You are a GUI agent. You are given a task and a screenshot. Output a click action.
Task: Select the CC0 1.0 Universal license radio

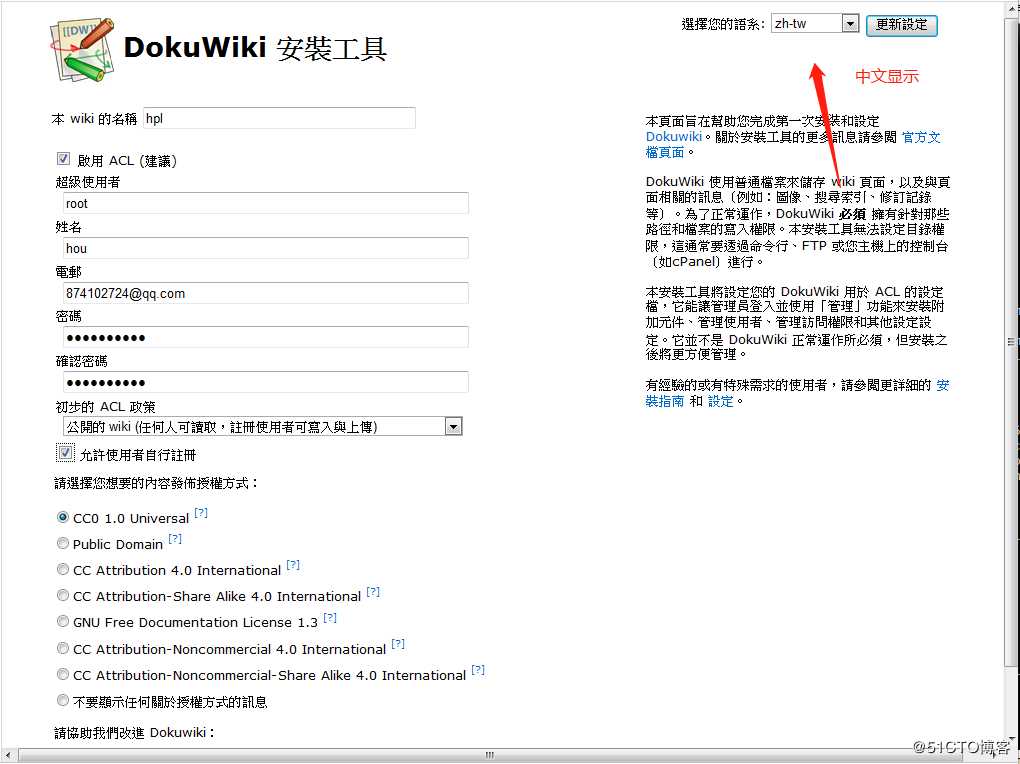click(62, 517)
